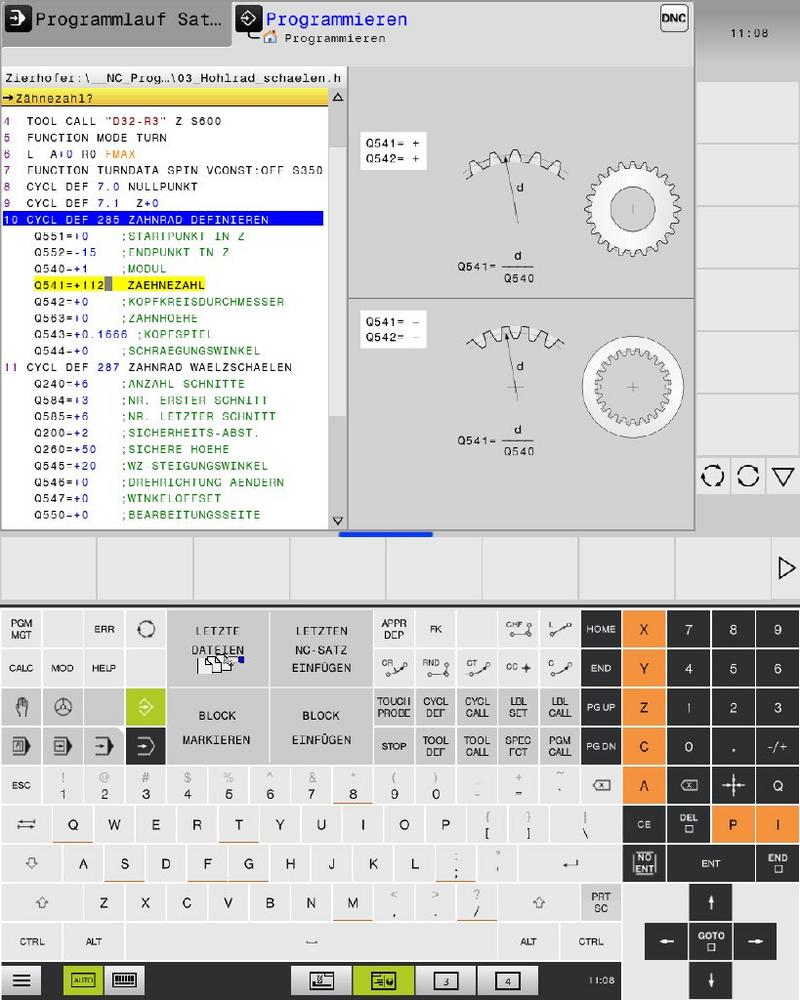Viewport: 800px width, 1000px height.
Task: Select the electronic handwheel mode icon
Action: tap(62, 707)
